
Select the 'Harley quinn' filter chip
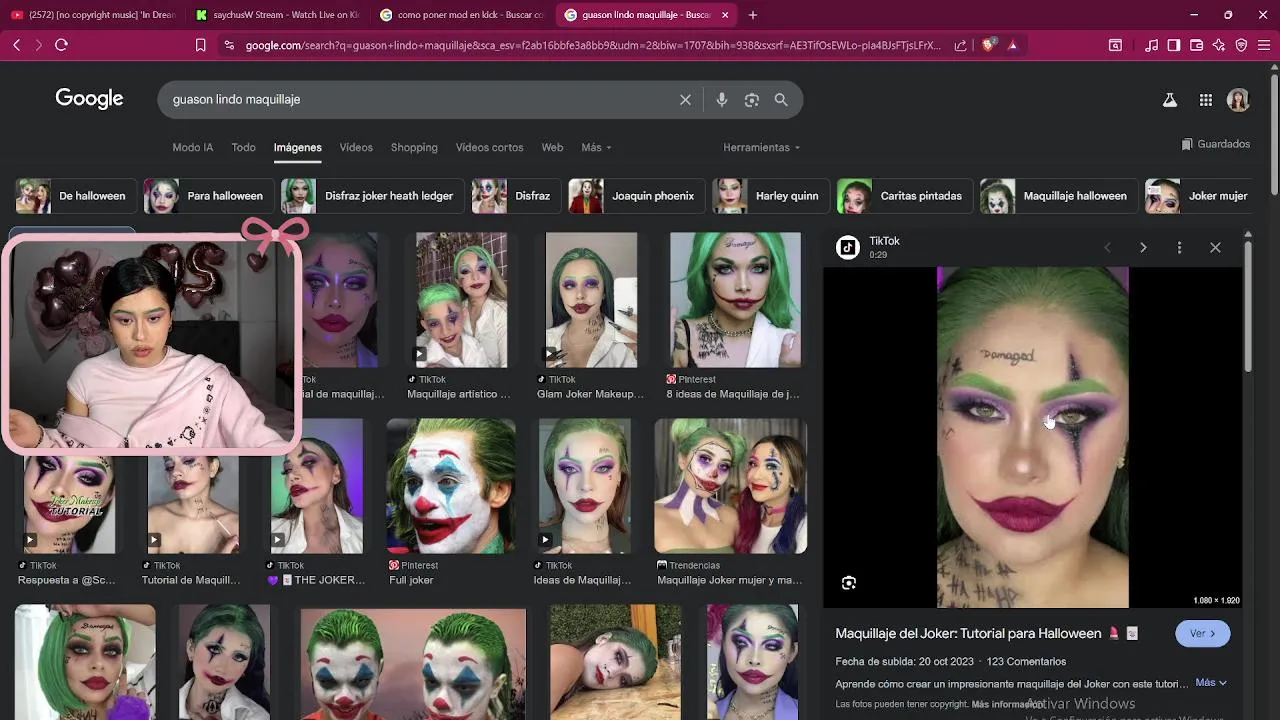(x=769, y=196)
